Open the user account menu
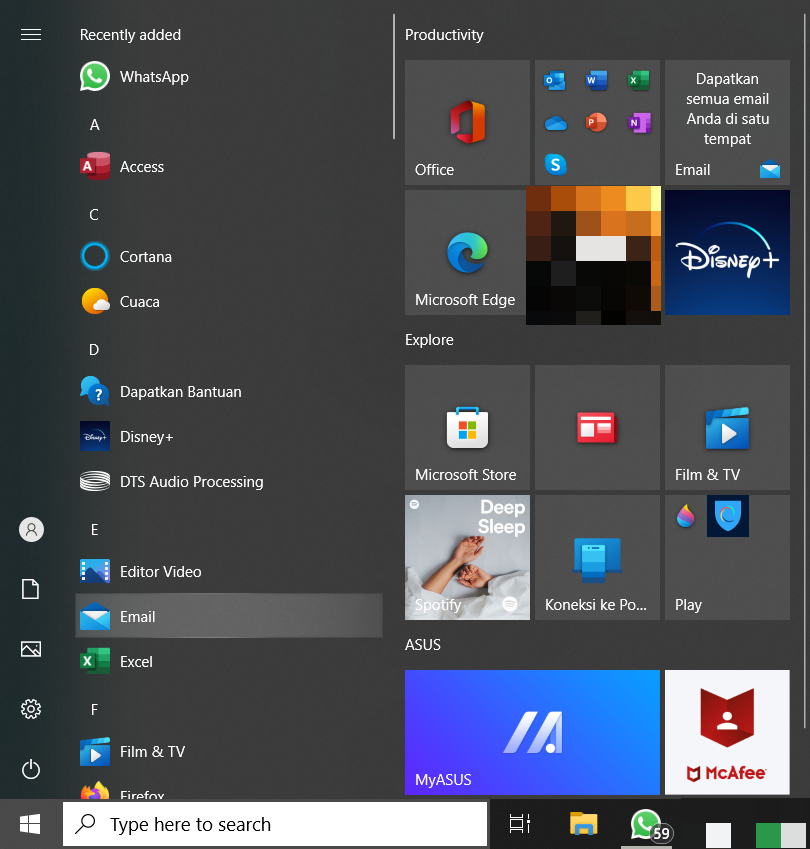This screenshot has width=810, height=849. (x=31, y=529)
